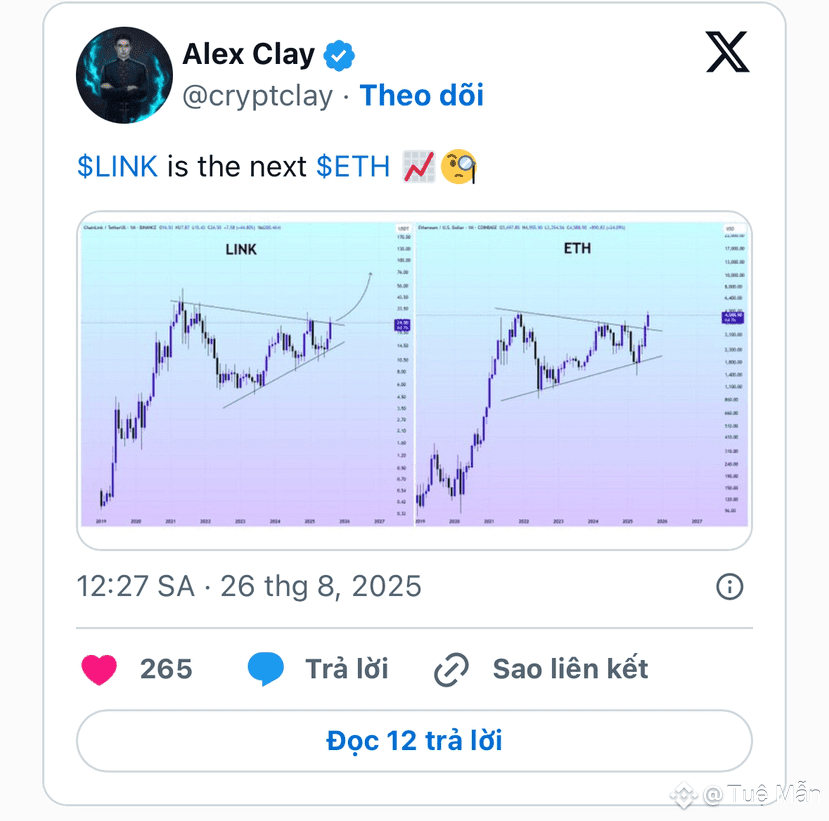Like the tweet with heart icon

point(99,669)
